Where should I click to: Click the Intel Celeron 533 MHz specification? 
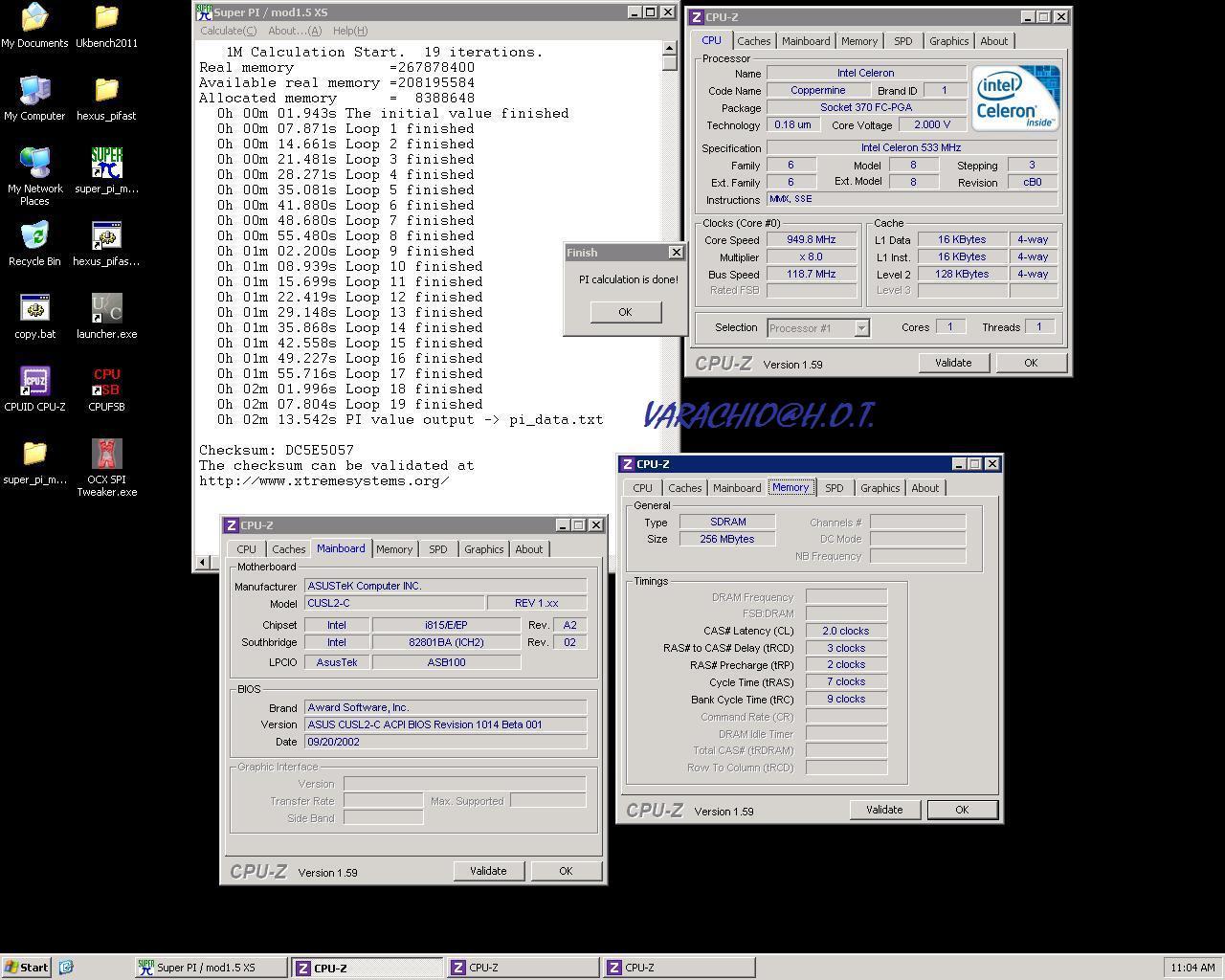coord(912,148)
